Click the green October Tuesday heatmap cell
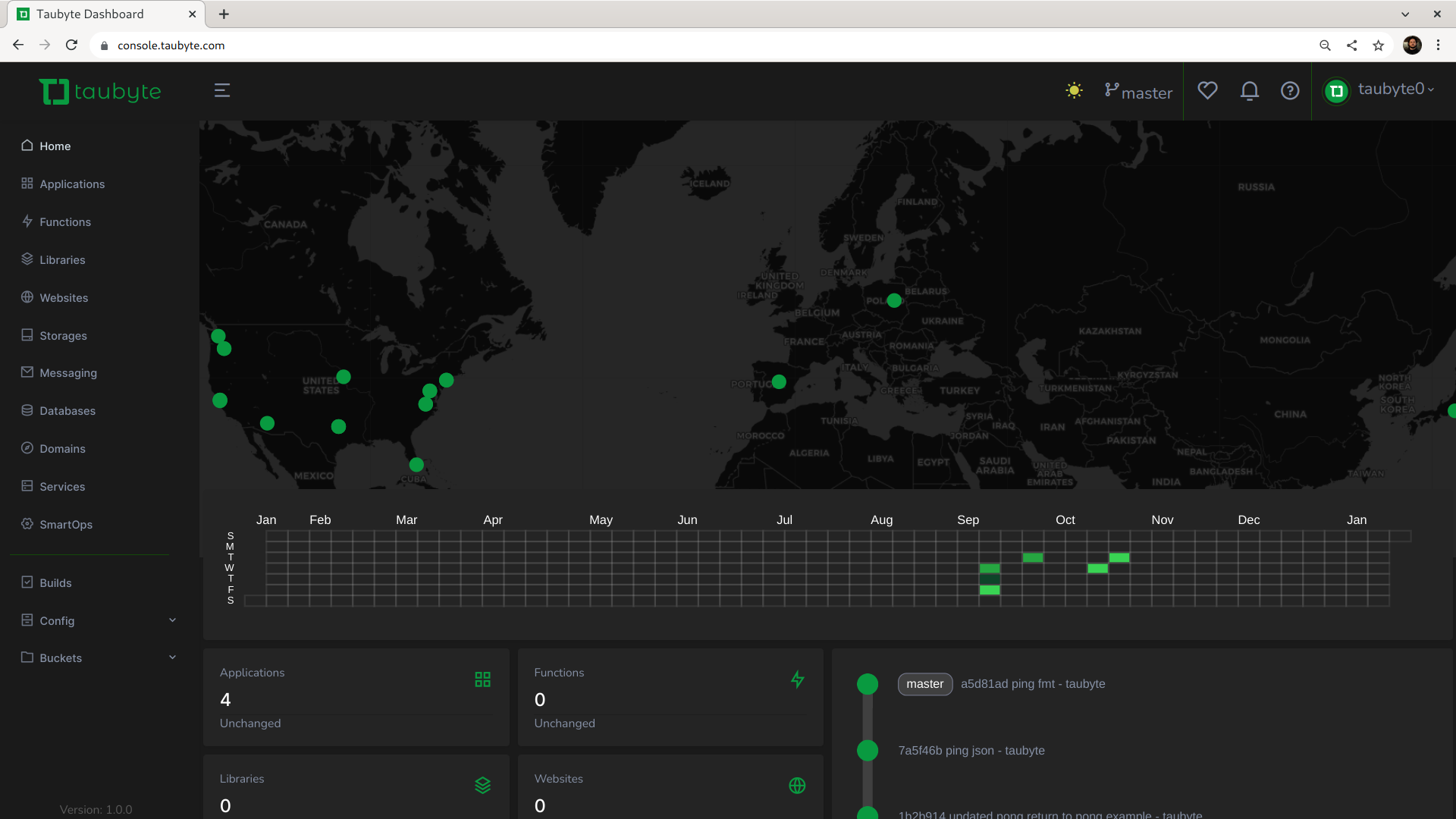Screen dimensions: 1456x819 pyautogui.click(x=1119, y=558)
